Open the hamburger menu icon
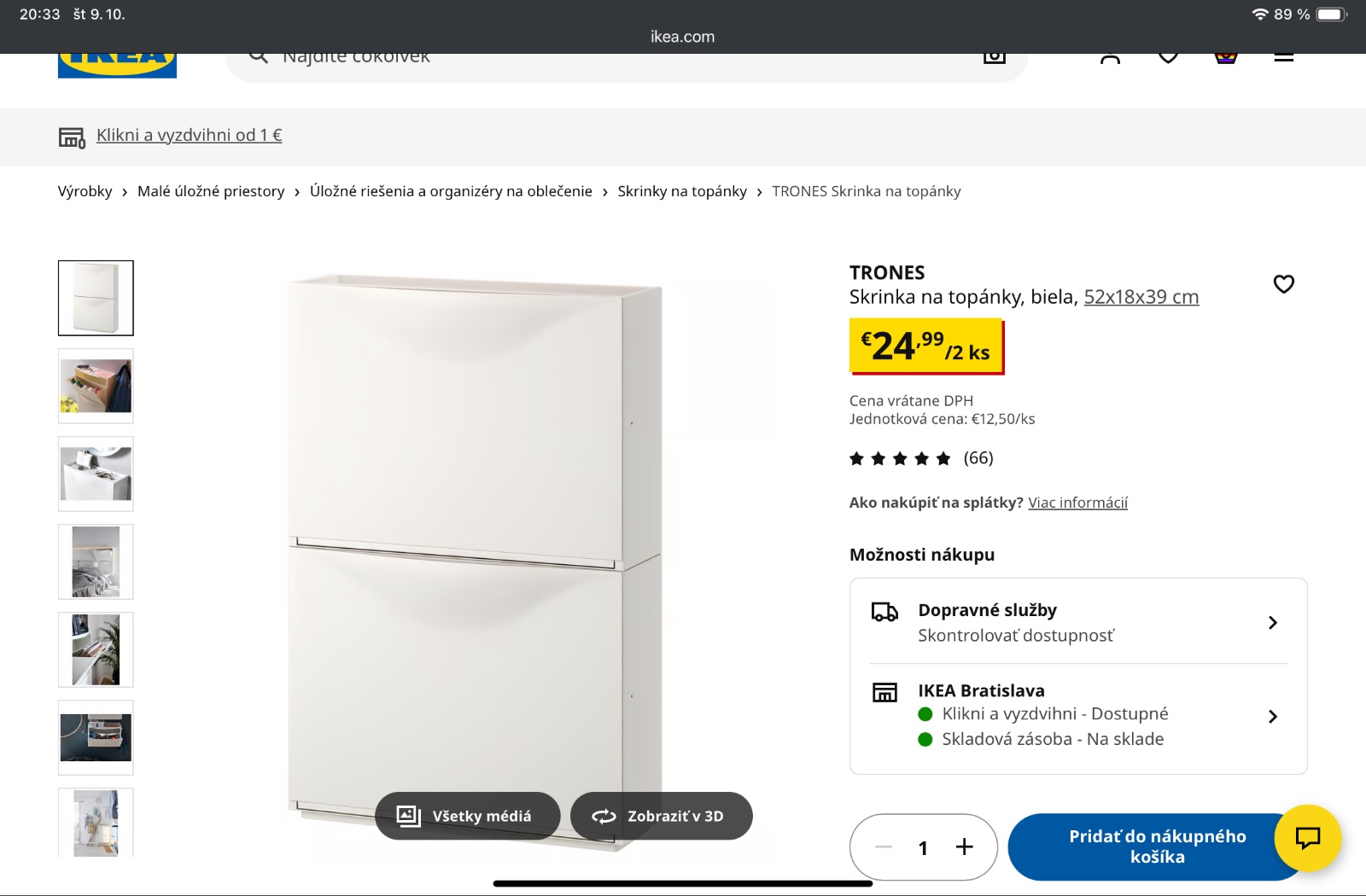Screen dimensions: 1366x896 point(1283,58)
